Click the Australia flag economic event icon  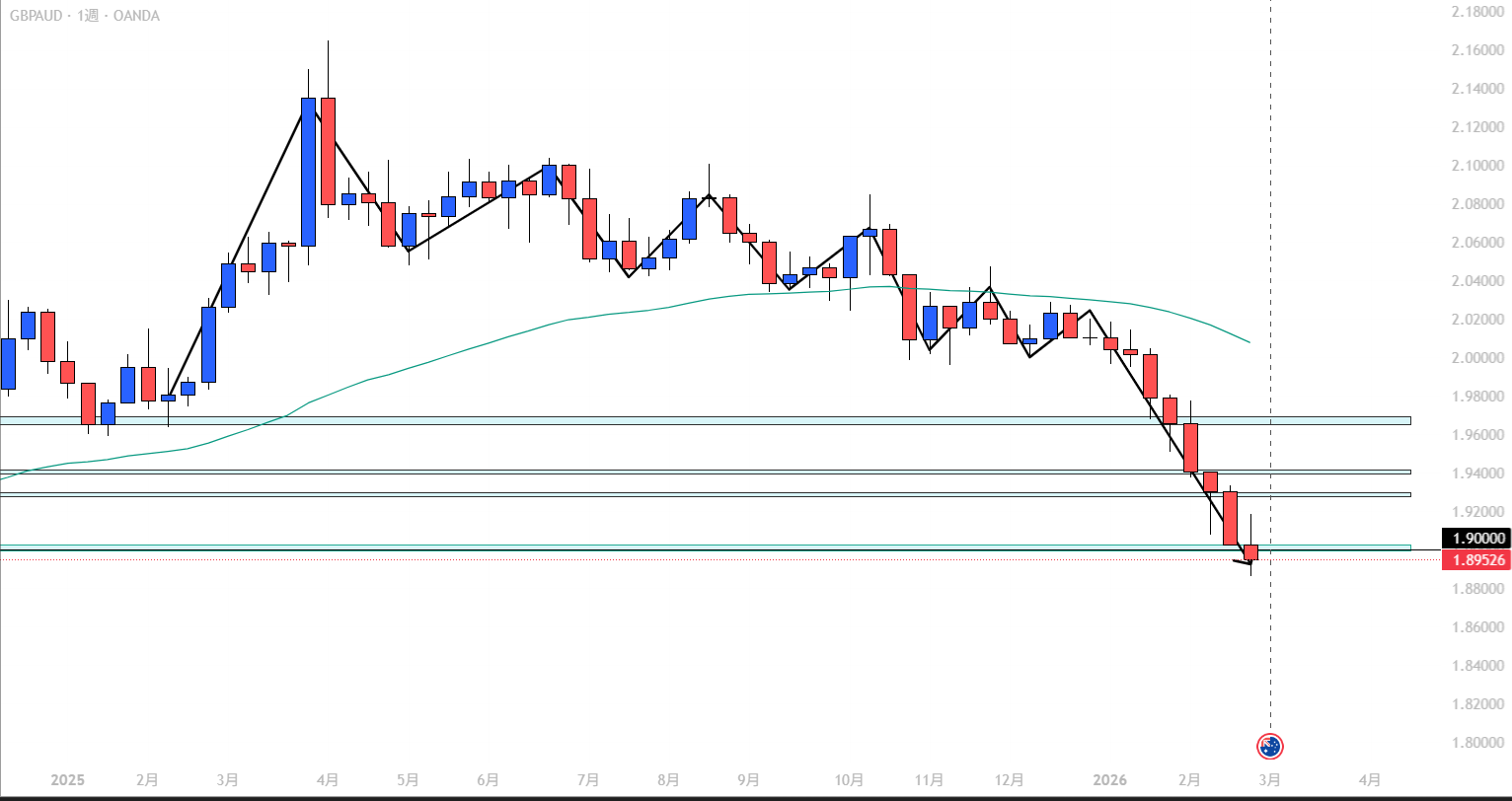(1269, 747)
